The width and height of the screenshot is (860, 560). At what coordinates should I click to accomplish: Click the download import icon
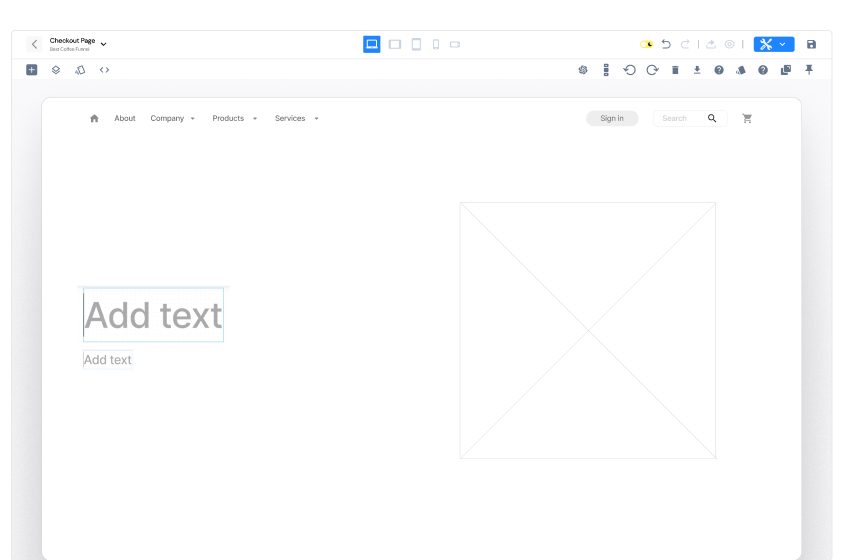(x=697, y=70)
